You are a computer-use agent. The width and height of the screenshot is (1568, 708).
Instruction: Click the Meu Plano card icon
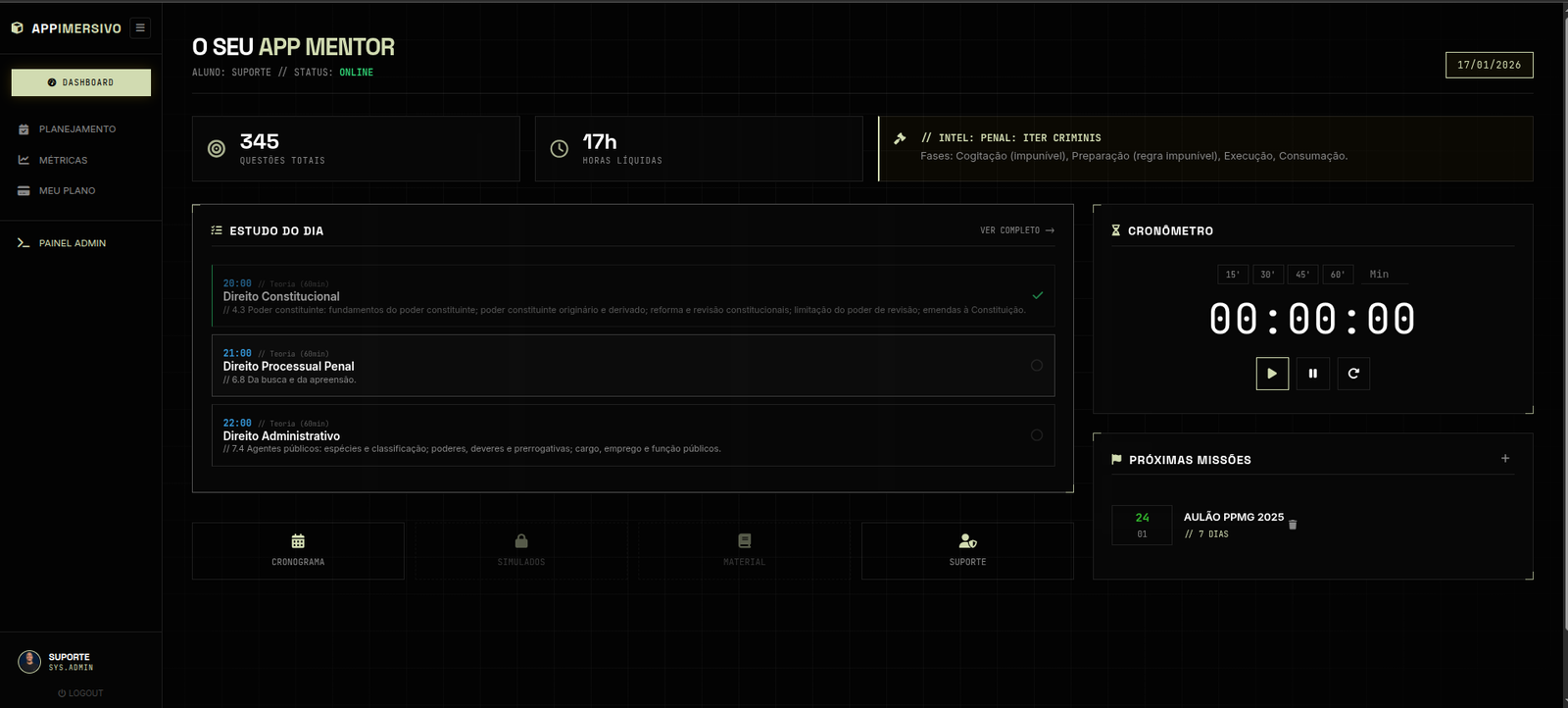click(24, 190)
